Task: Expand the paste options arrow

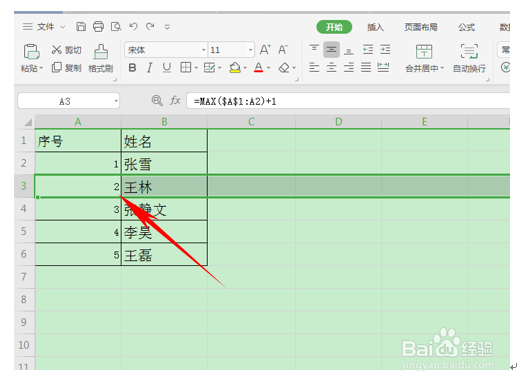Action: [x=41, y=68]
